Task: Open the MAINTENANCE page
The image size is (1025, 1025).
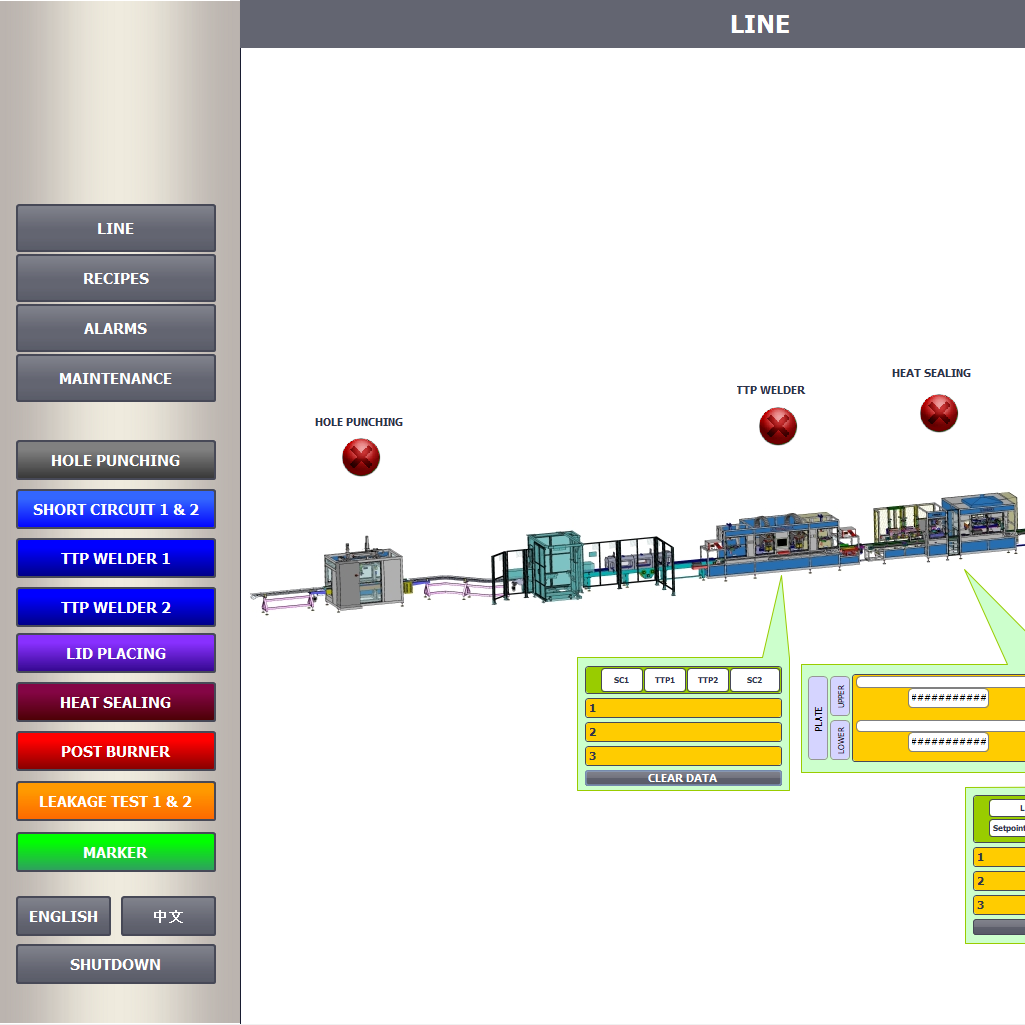Action: pyautogui.click(x=115, y=378)
